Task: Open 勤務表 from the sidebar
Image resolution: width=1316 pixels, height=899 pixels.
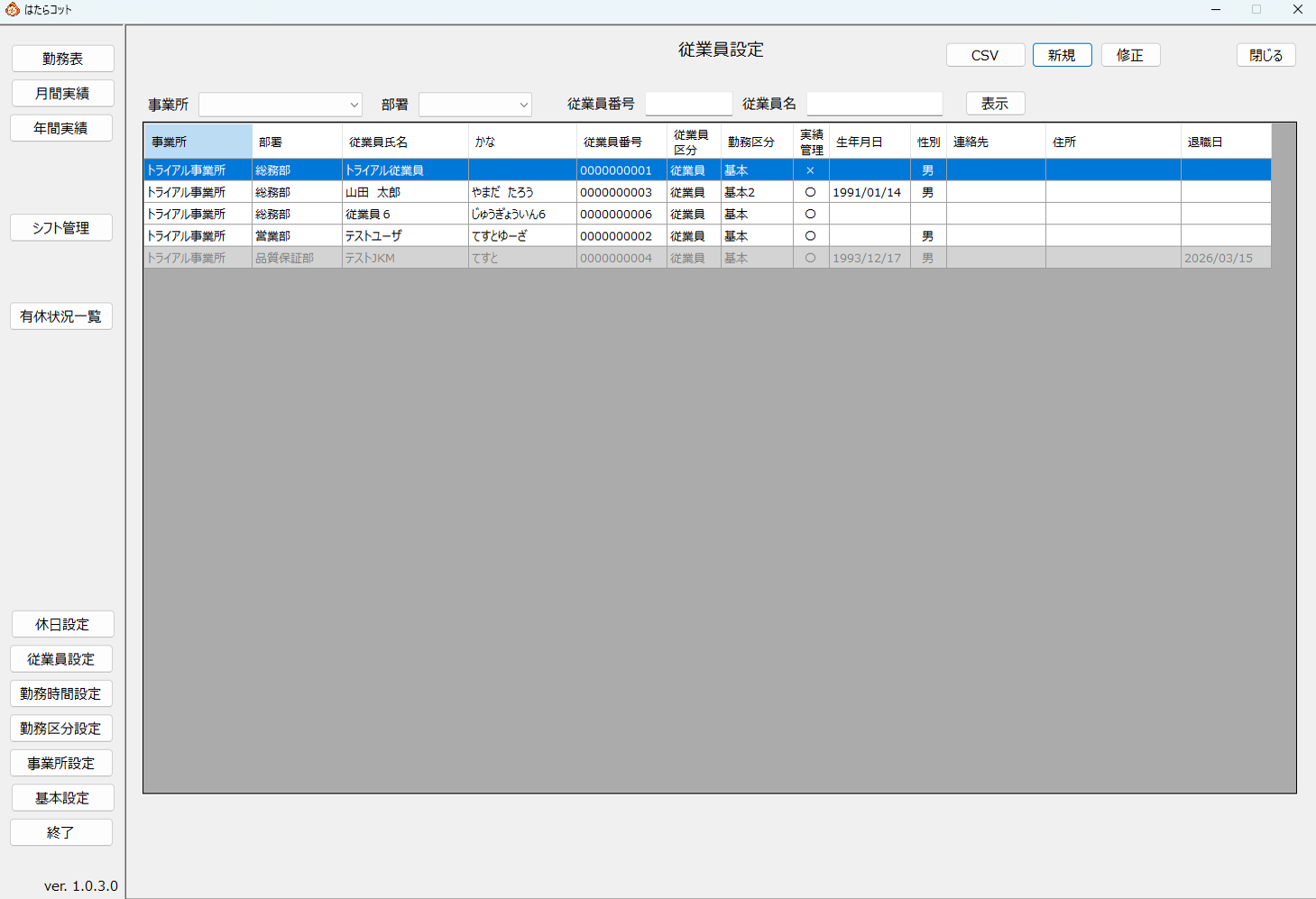Action: click(x=62, y=59)
